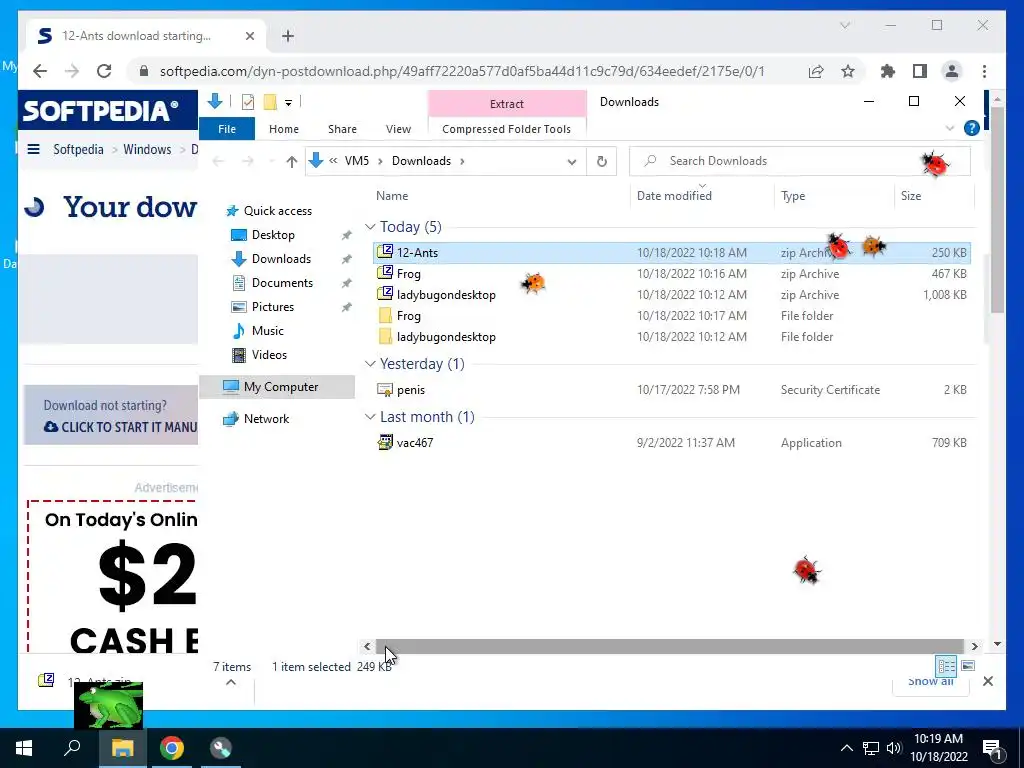Click Explorer horizontal scrollbar thumb
This screenshot has height=768, width=1024.
[x=671, y=647]
